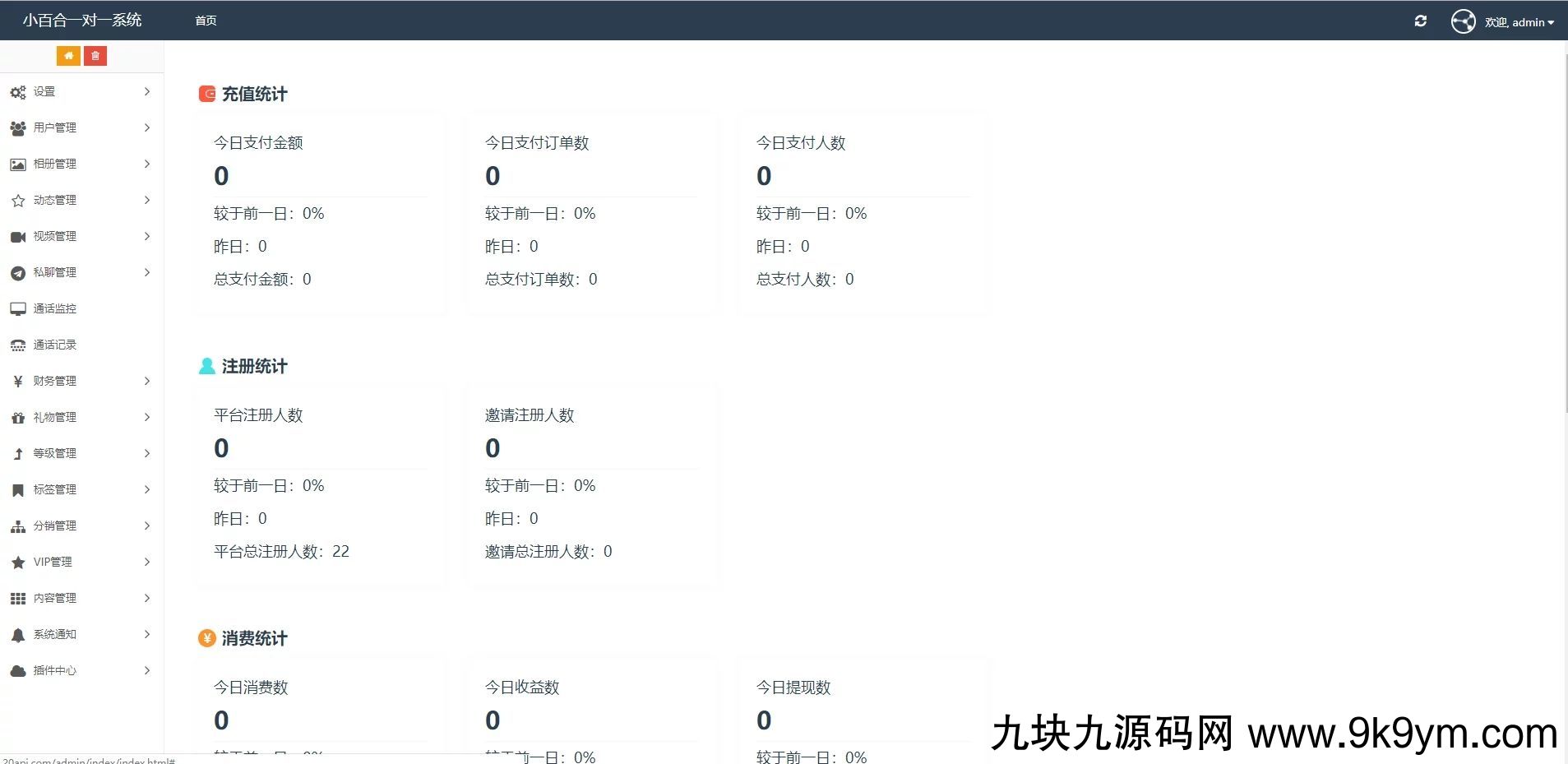Open the 通话记录 page
Screen dimensions: 1568x764
coord(54,345)
